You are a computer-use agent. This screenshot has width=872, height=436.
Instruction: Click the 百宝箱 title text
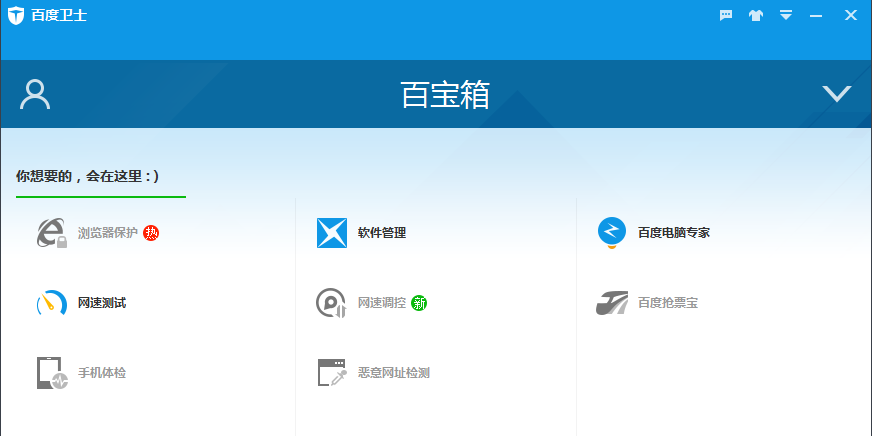[x=445, y=95]
